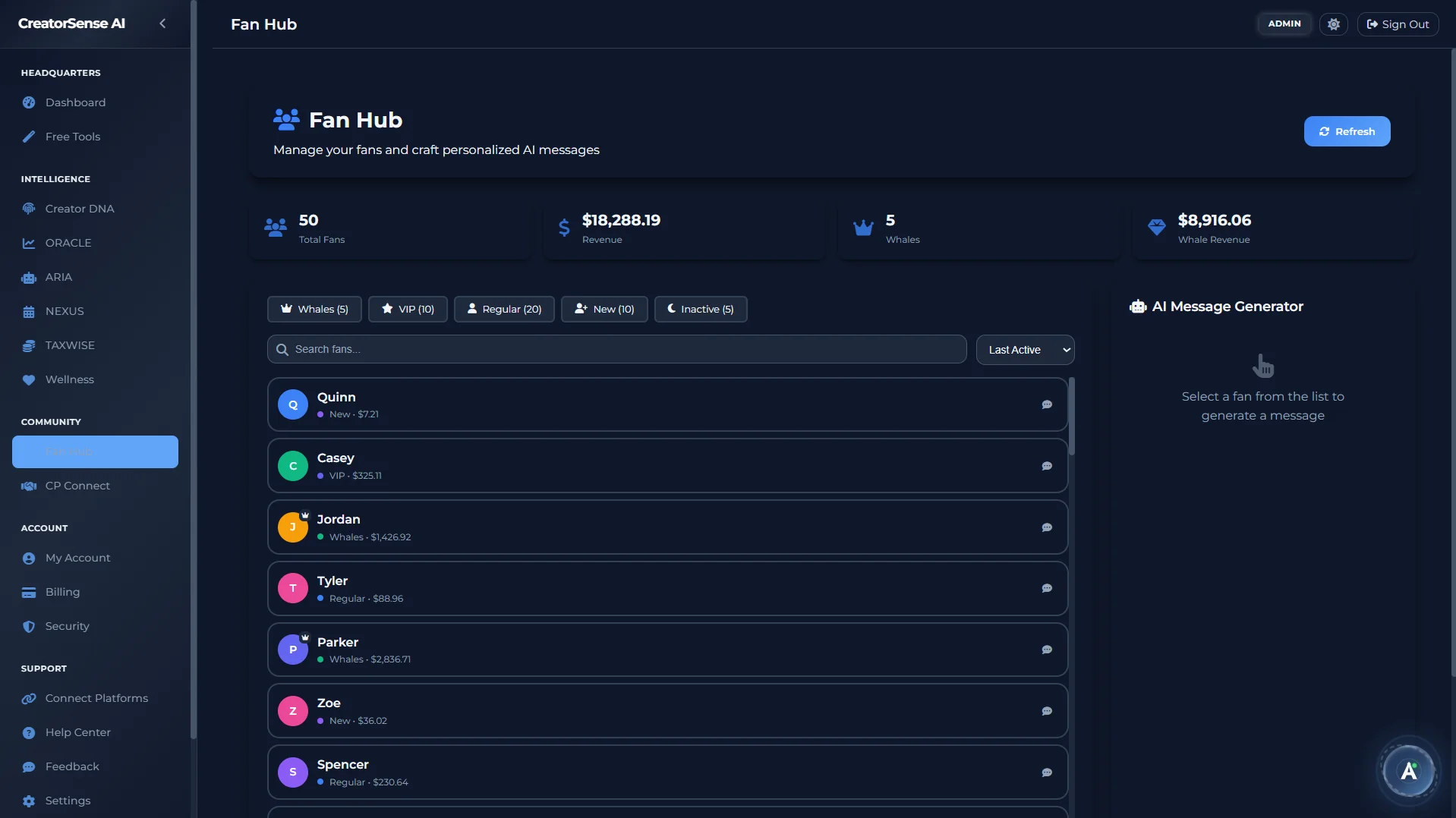Select NEXUS from Intelligence section
This screenshot has width=1456, height=818.
[64, 311]
